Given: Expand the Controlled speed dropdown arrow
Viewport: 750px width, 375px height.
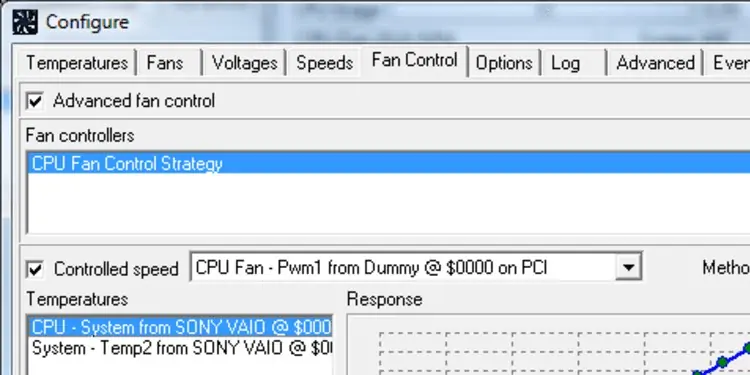Looking at the screenshot, I should [628, 267].
